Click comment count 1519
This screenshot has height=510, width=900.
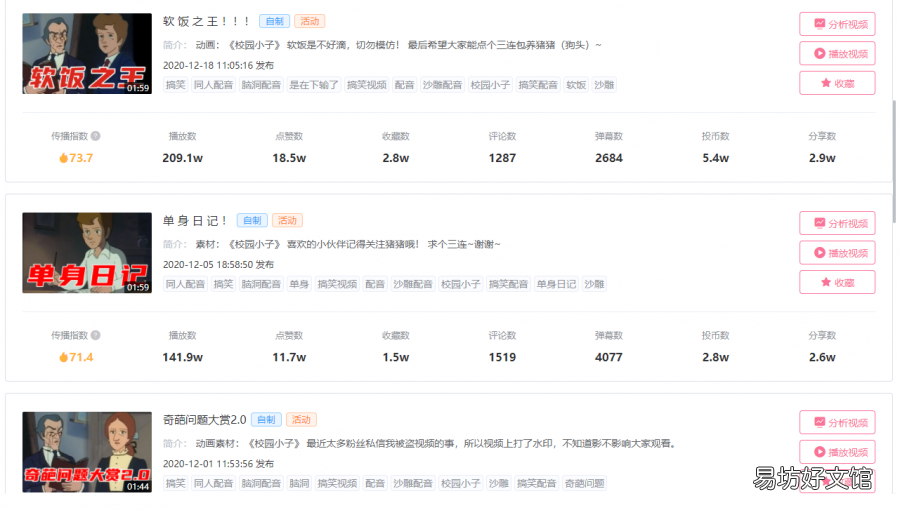pos(502,357)
